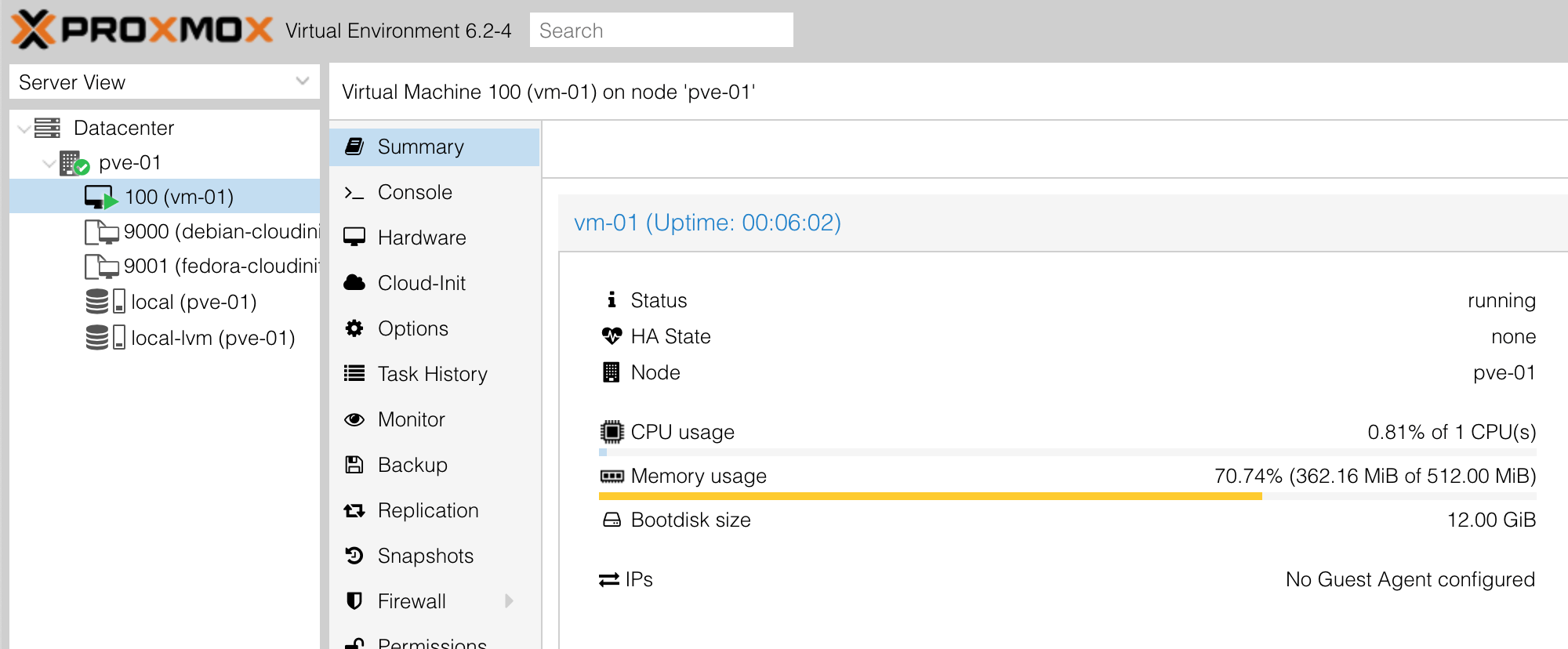Open the Firewall tab
The width and height of the screenshot is (1568, 649).
tap(434, 601)
